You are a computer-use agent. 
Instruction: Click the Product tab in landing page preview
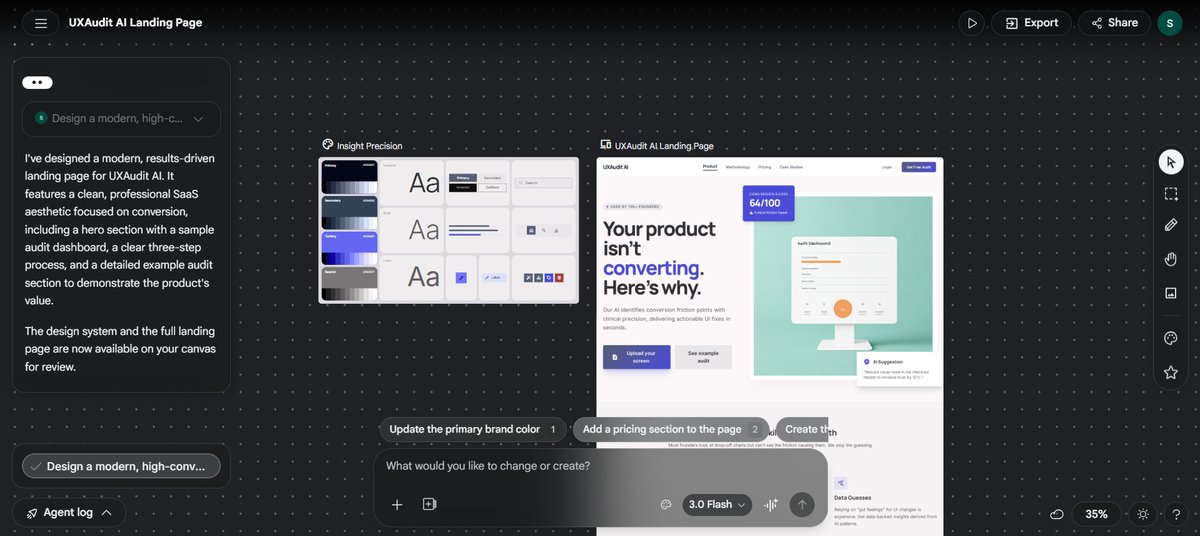pos(710,167)
